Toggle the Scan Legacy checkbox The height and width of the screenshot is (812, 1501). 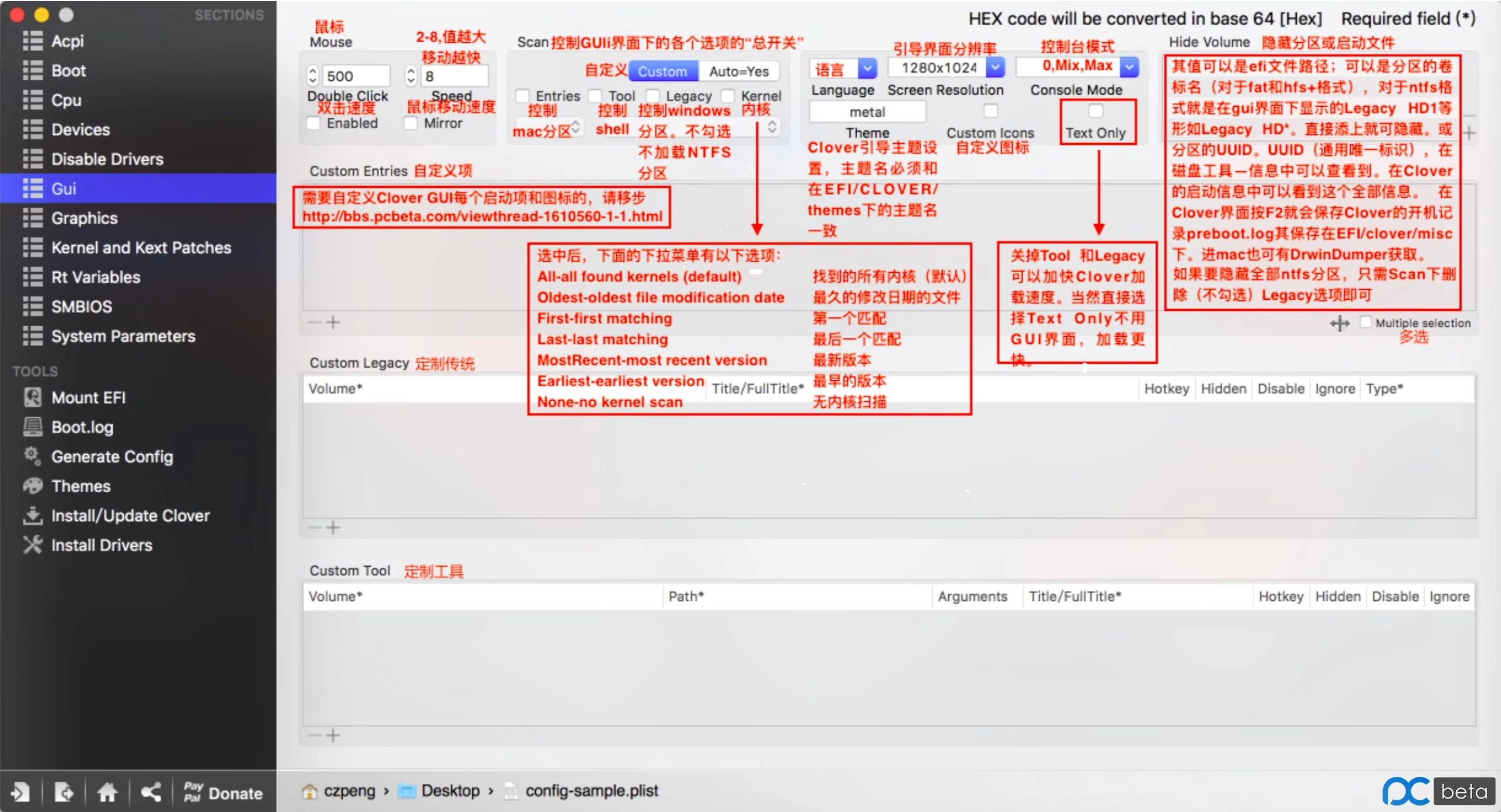(653, 96)
